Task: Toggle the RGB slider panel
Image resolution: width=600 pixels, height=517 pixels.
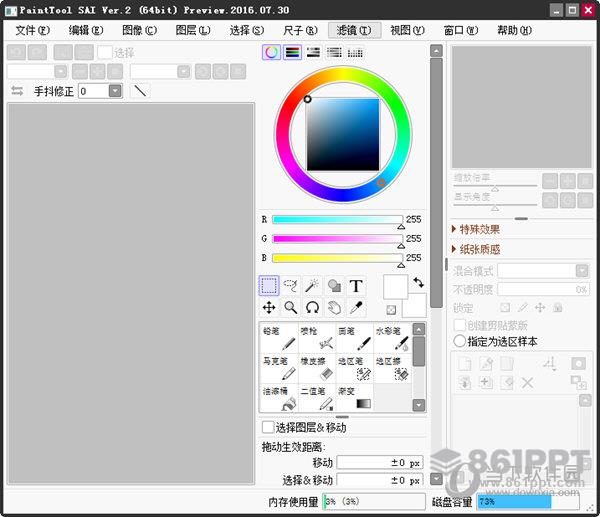Action: point(292,52)
